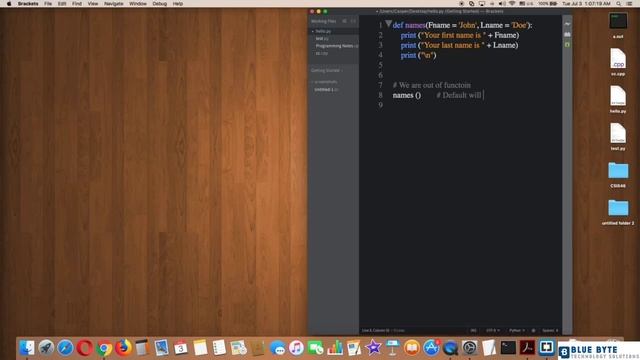The image size is (640, 360).
Task: Click the split view icon in sidebar
Action: (353, 21)
